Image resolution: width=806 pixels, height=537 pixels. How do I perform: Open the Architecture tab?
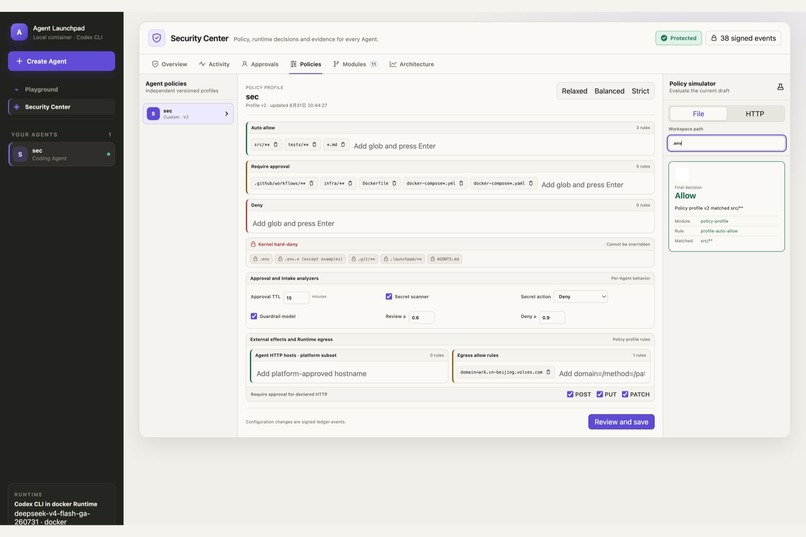point(412,64)
